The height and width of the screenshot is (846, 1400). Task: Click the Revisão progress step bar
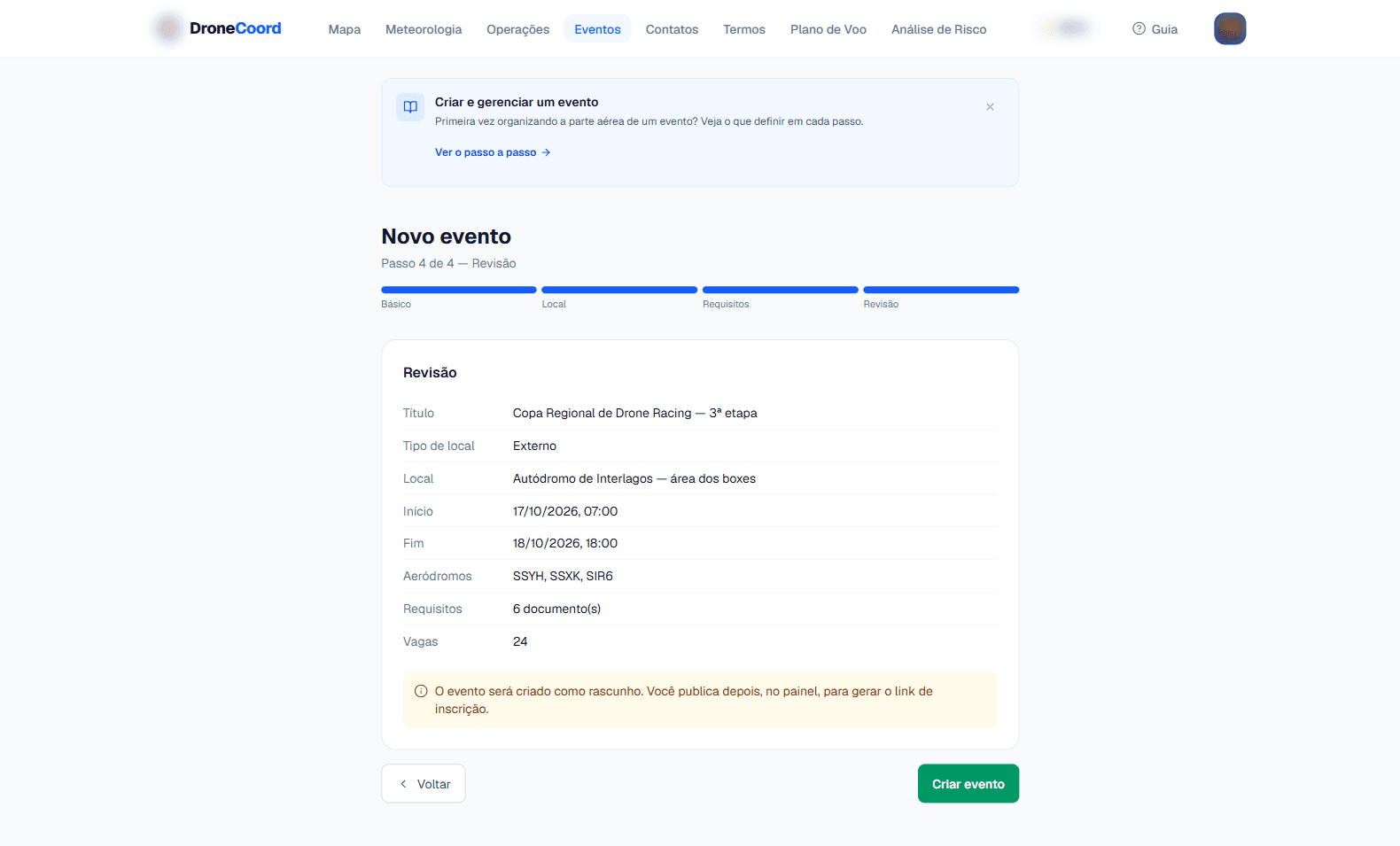(x=941, y=290)
